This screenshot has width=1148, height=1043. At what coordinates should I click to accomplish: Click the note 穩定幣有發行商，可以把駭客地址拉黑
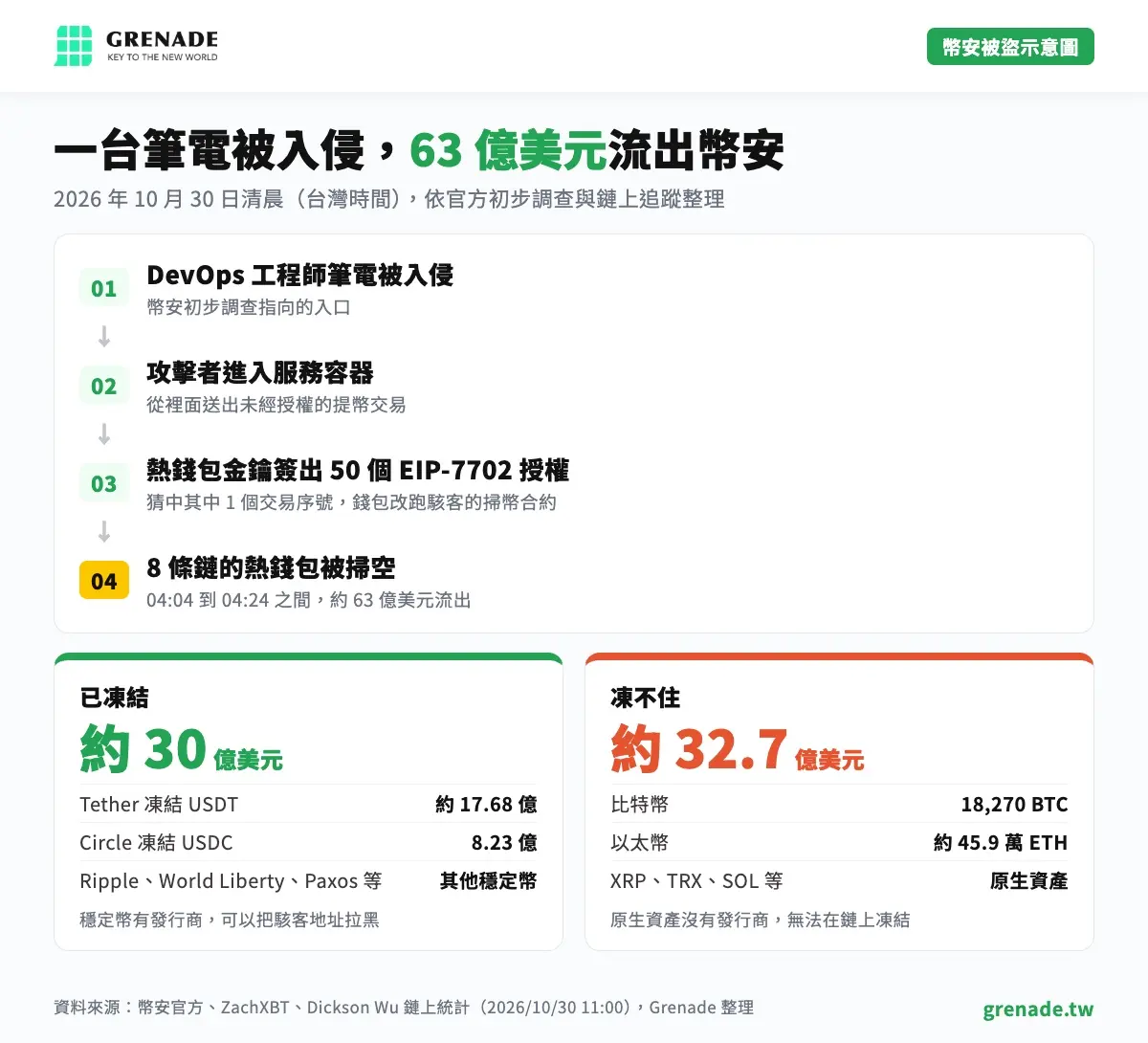pyautogui.click(x=230, y=920)
